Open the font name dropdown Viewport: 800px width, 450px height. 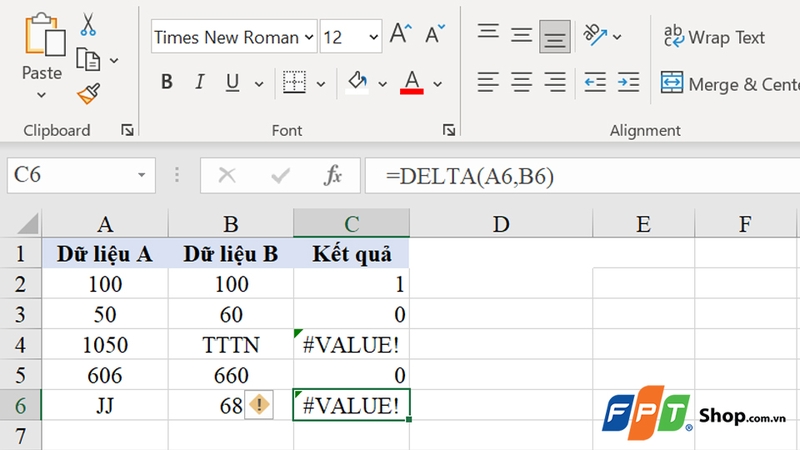coord(309,37)
